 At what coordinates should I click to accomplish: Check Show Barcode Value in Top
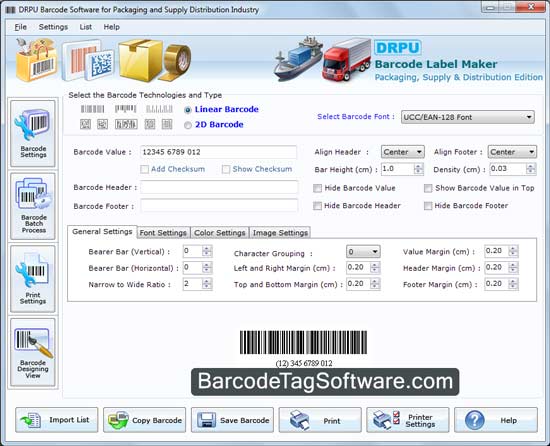[x=428, y=188]
